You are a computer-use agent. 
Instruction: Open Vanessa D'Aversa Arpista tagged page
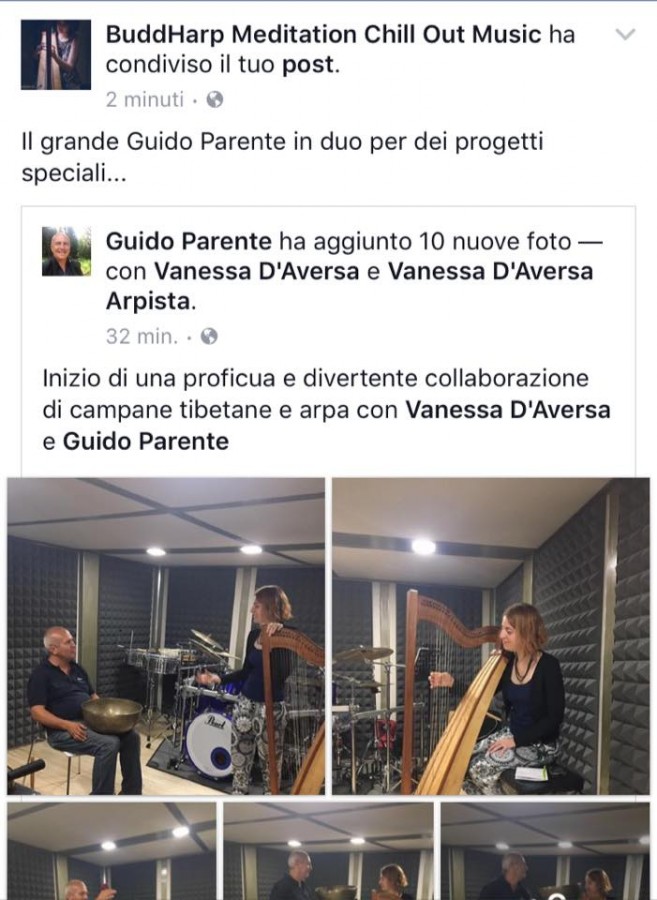pos(349,286)
